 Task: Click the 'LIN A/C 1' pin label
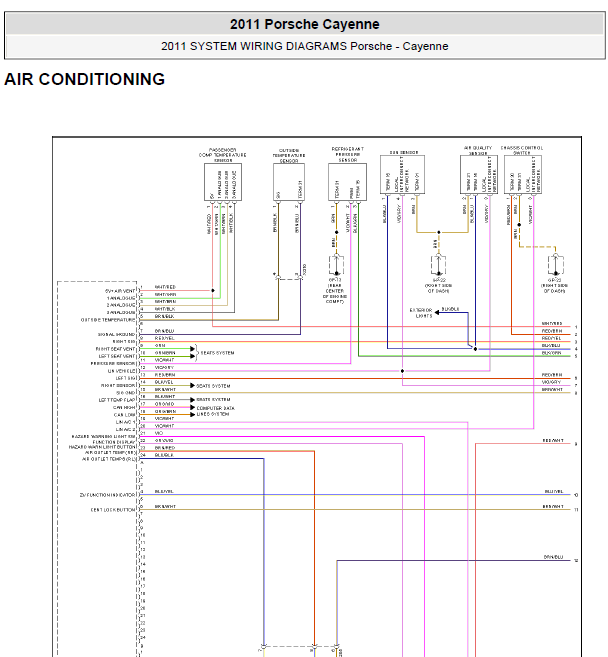126,422
